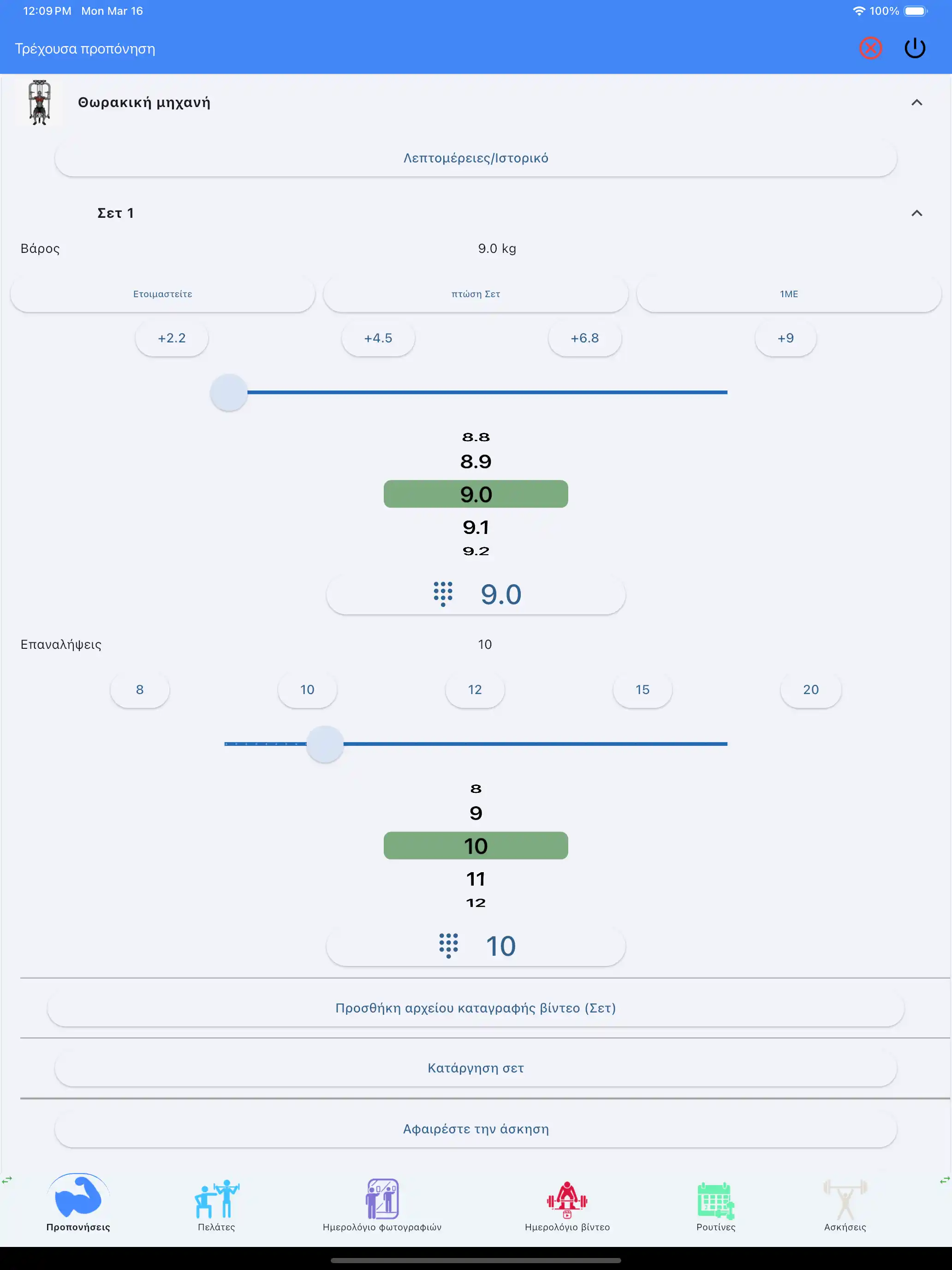Viewport: 952px width, 1270px height.
Task: Add +4.5 to the weight
Action: click(378, 338)
